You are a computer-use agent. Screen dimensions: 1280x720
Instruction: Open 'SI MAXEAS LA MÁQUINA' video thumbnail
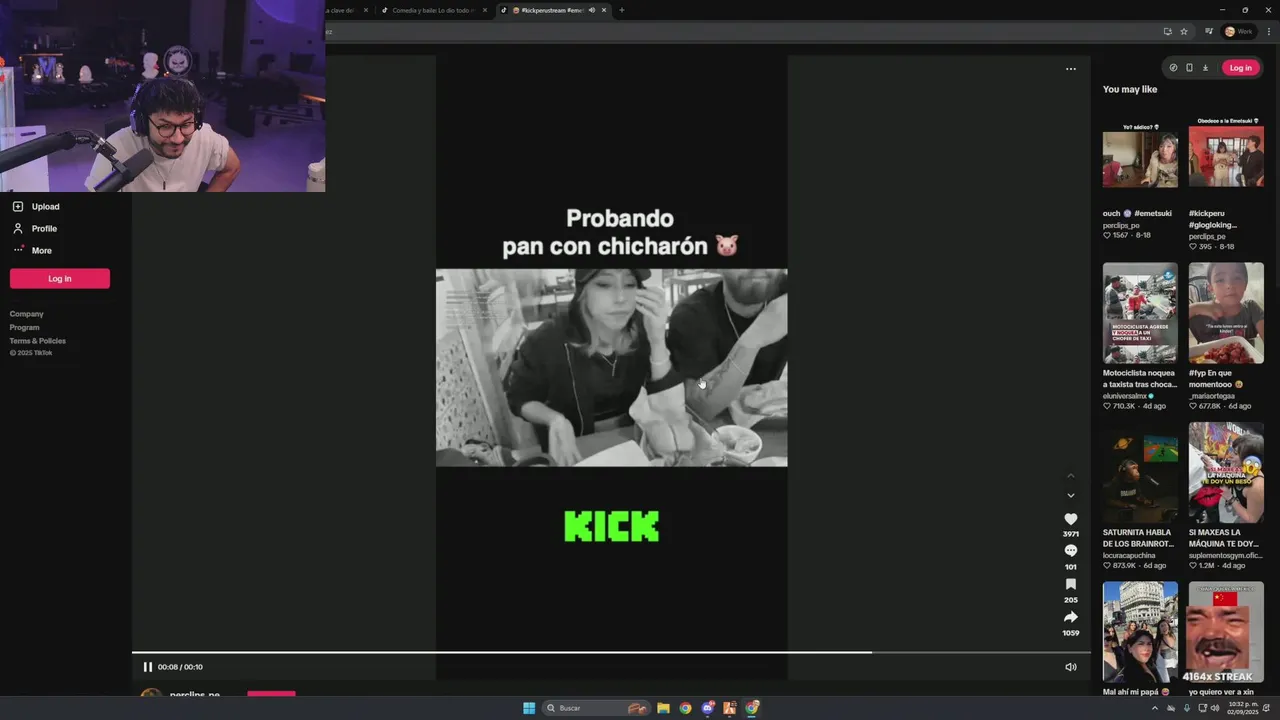click(x=1226, y=472)
